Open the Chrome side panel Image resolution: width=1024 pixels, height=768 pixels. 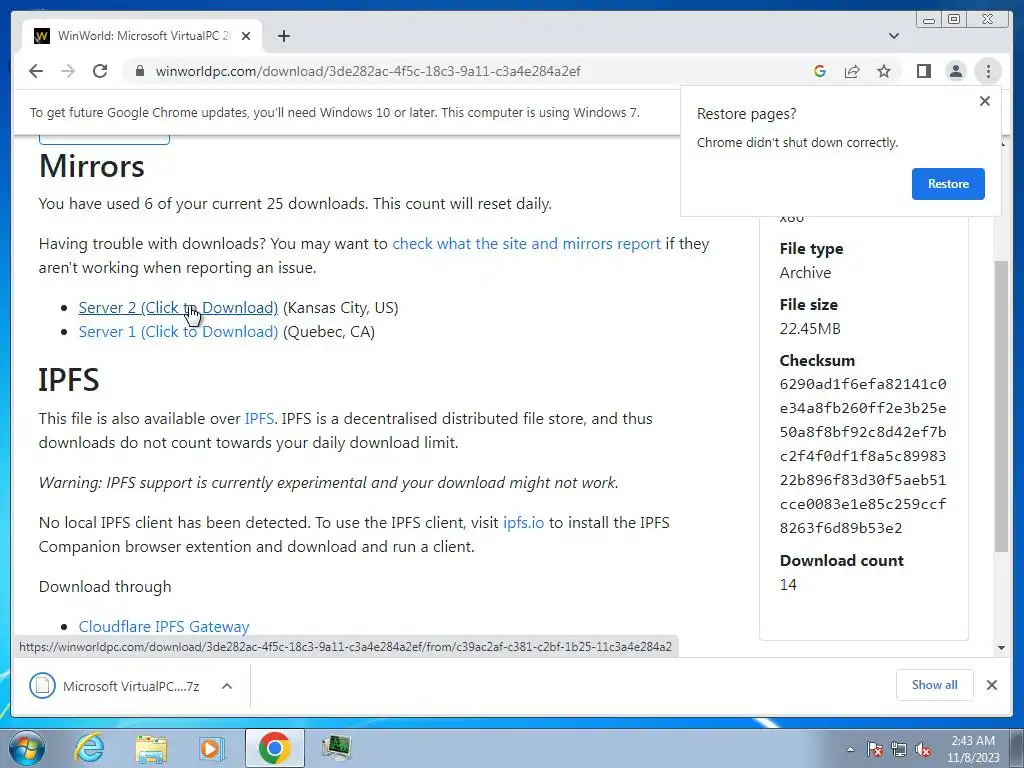tap(923, 71)
